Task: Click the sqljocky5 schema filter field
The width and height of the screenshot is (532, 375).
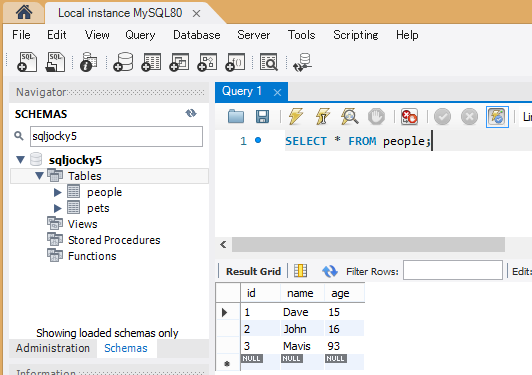Action: [x=116, y=136]
